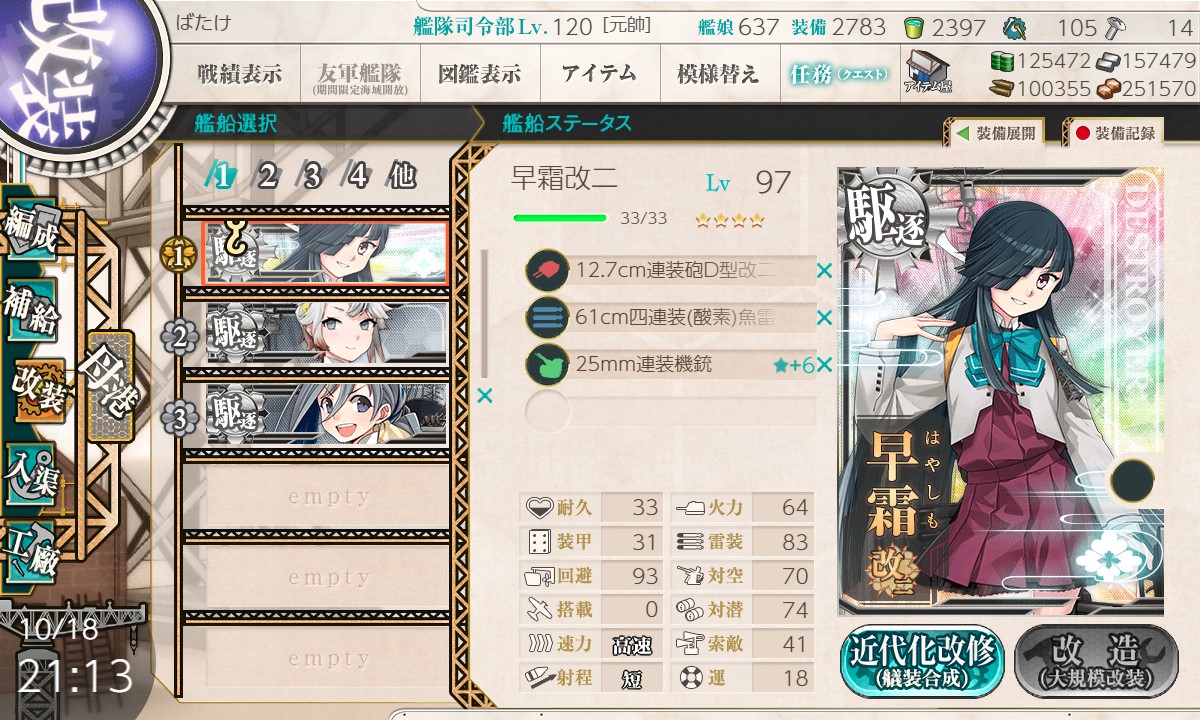1200x720 pixels.
Task: Remove 25mm連装機銃 with its X mark
Action: tap(824, 365)
